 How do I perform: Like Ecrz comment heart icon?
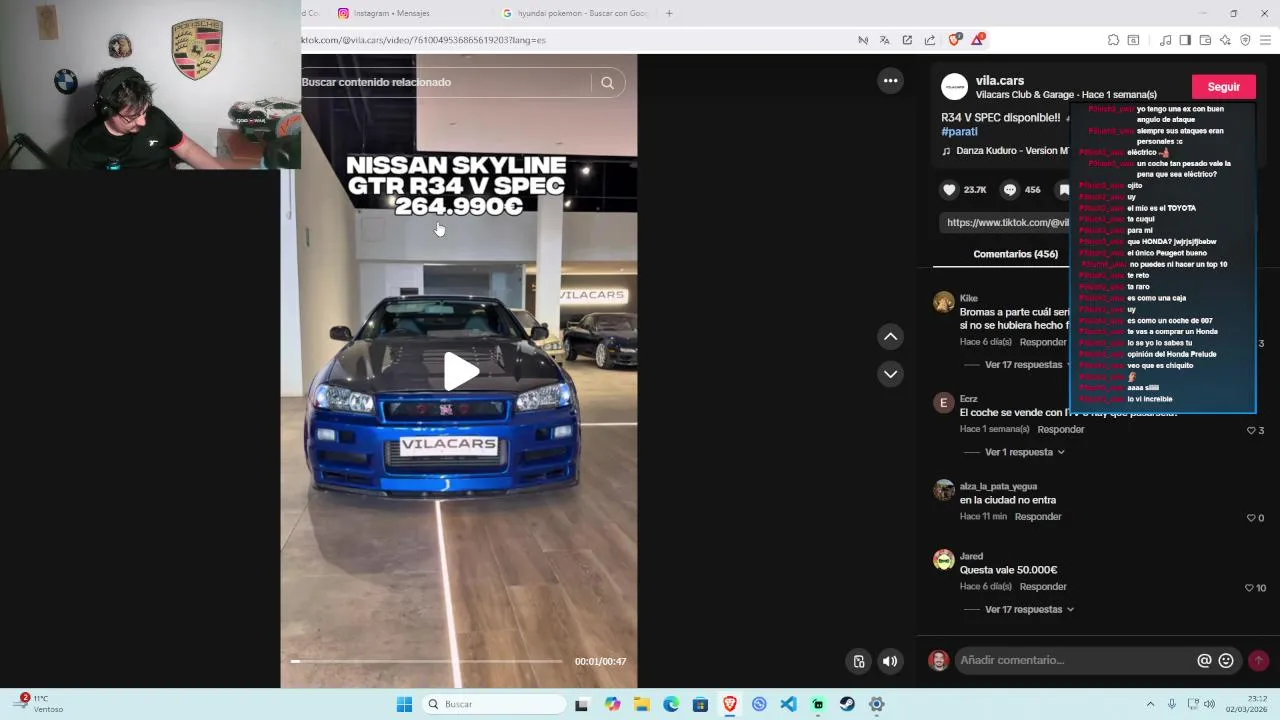click(x=1250, y=430)
